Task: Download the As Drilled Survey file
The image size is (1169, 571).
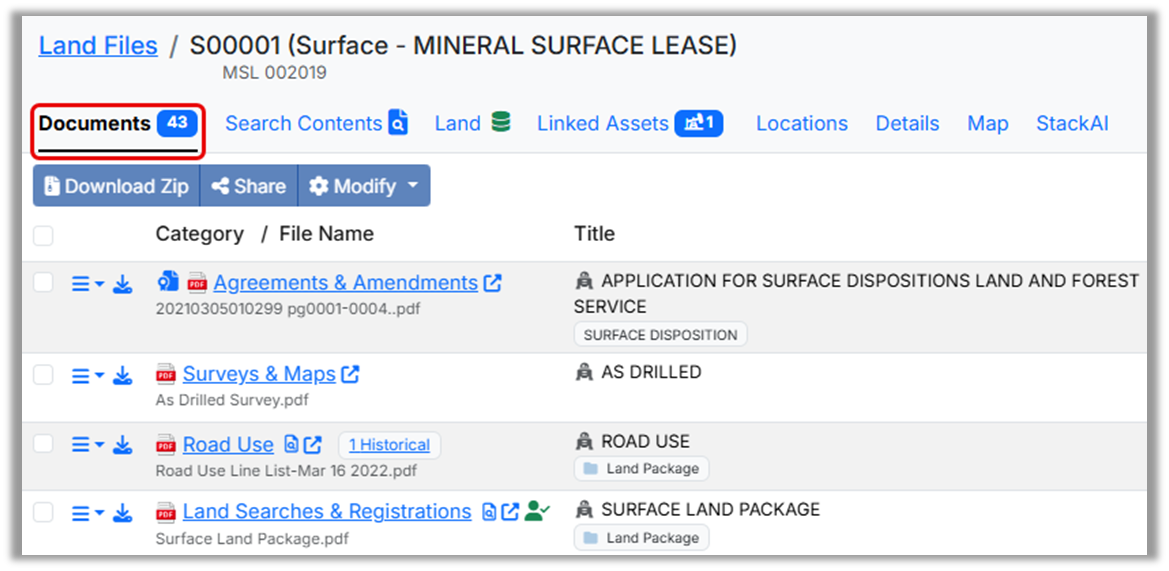Action: click(123, 376)
